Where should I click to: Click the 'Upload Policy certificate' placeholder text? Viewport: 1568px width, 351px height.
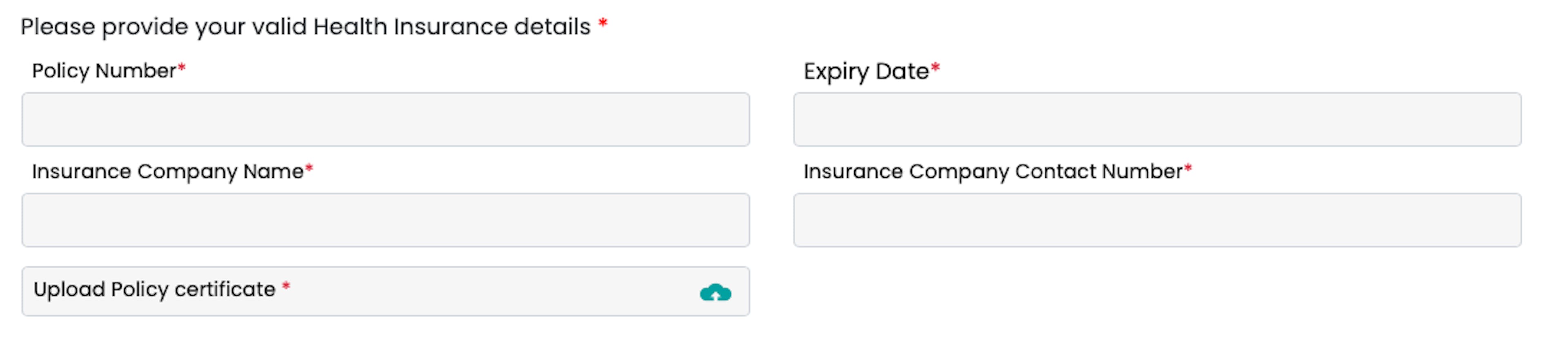(x=155, y=289)
